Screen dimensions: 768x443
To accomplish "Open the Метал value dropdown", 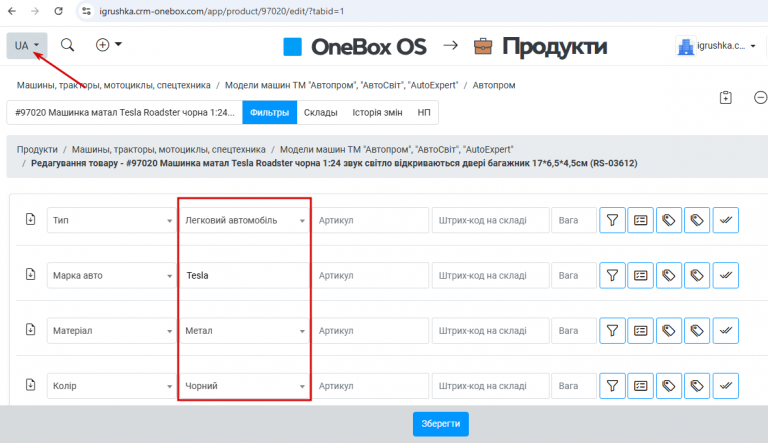I will coord(244,331).
